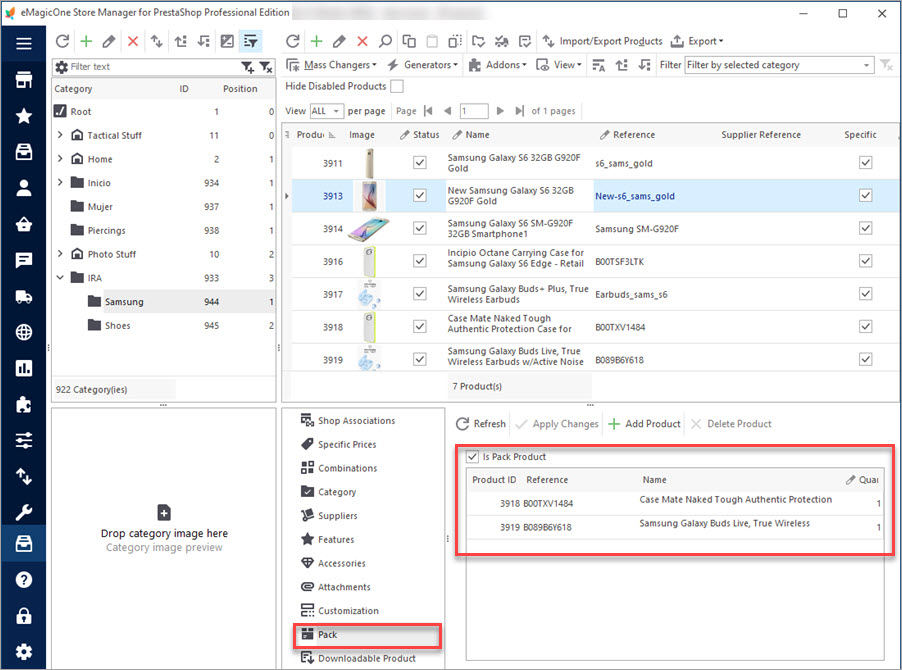Refresh the category tree
Image resolution: width=902 pixels, height=670 pixels.
point(62,41)
